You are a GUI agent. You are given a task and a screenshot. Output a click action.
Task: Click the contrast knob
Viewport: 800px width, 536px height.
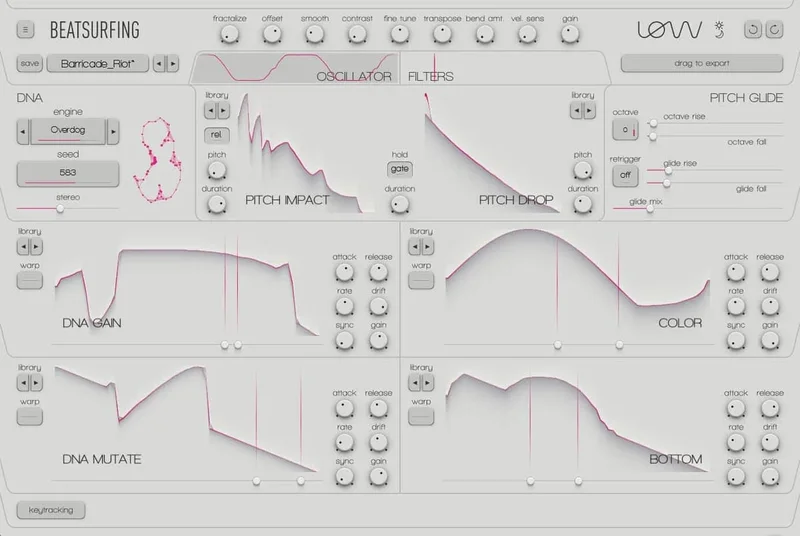[357, 35]
